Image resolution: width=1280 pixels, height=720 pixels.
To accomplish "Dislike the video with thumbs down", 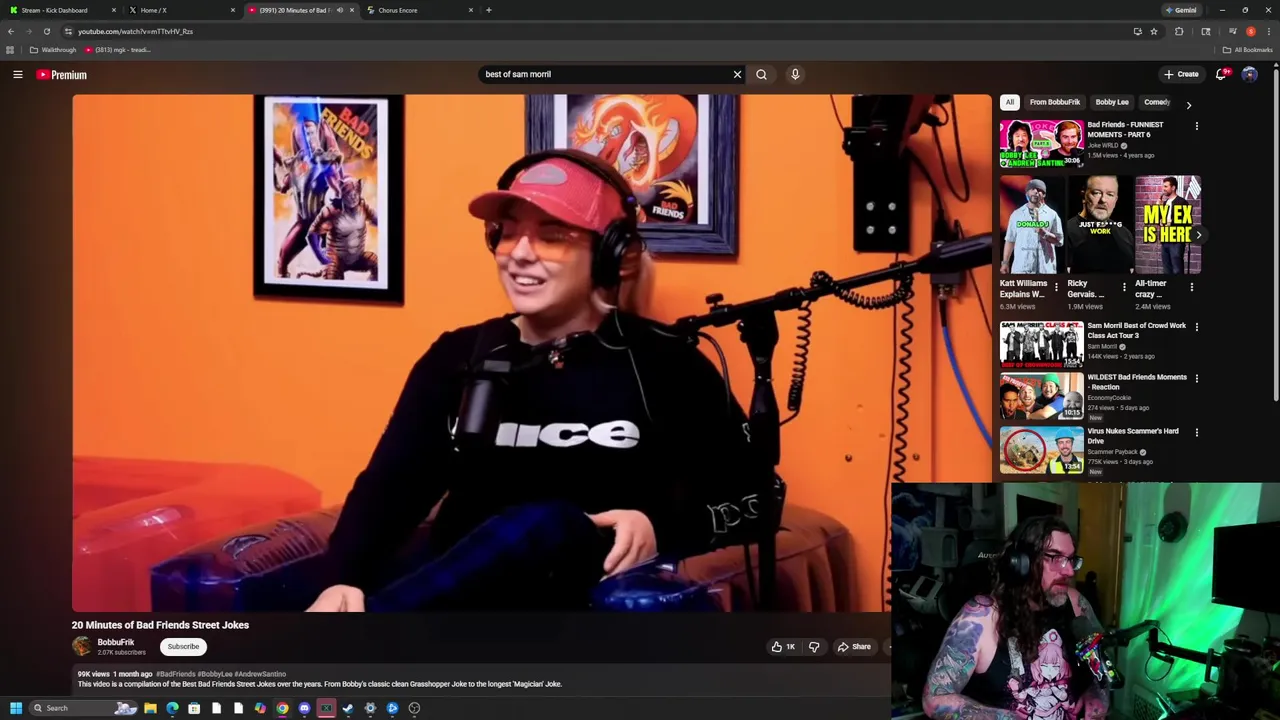I will point(814,647).
